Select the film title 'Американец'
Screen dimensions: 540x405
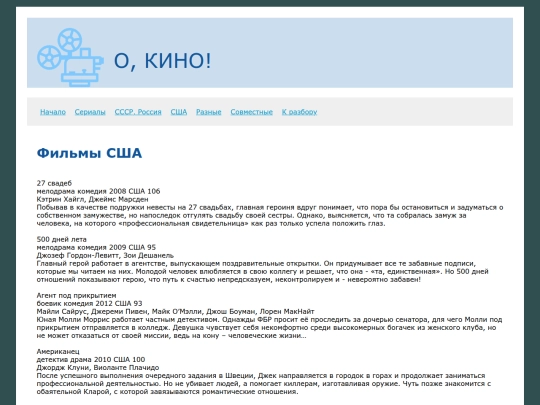(58, 351)
